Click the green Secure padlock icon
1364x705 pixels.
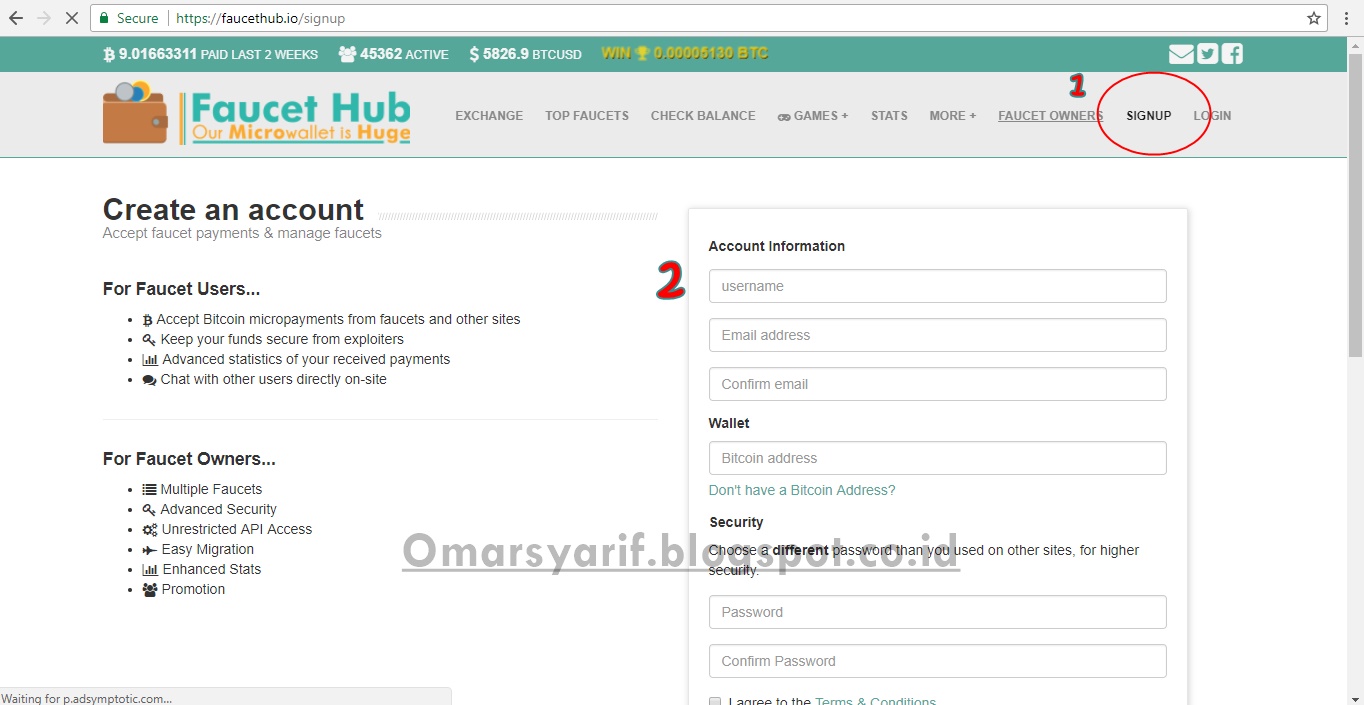(x=104, y=18)
